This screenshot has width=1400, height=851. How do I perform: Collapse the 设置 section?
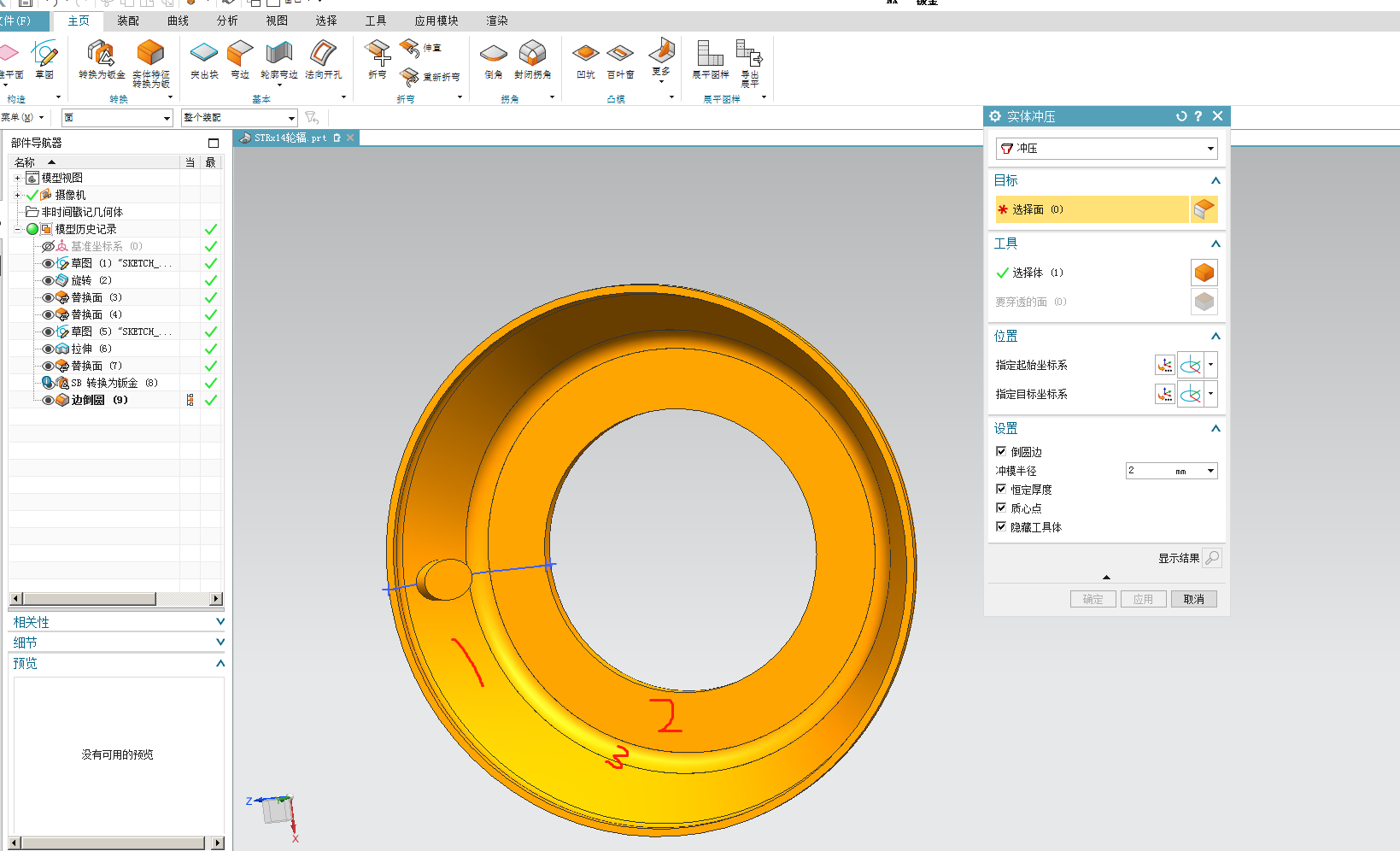1215,428
